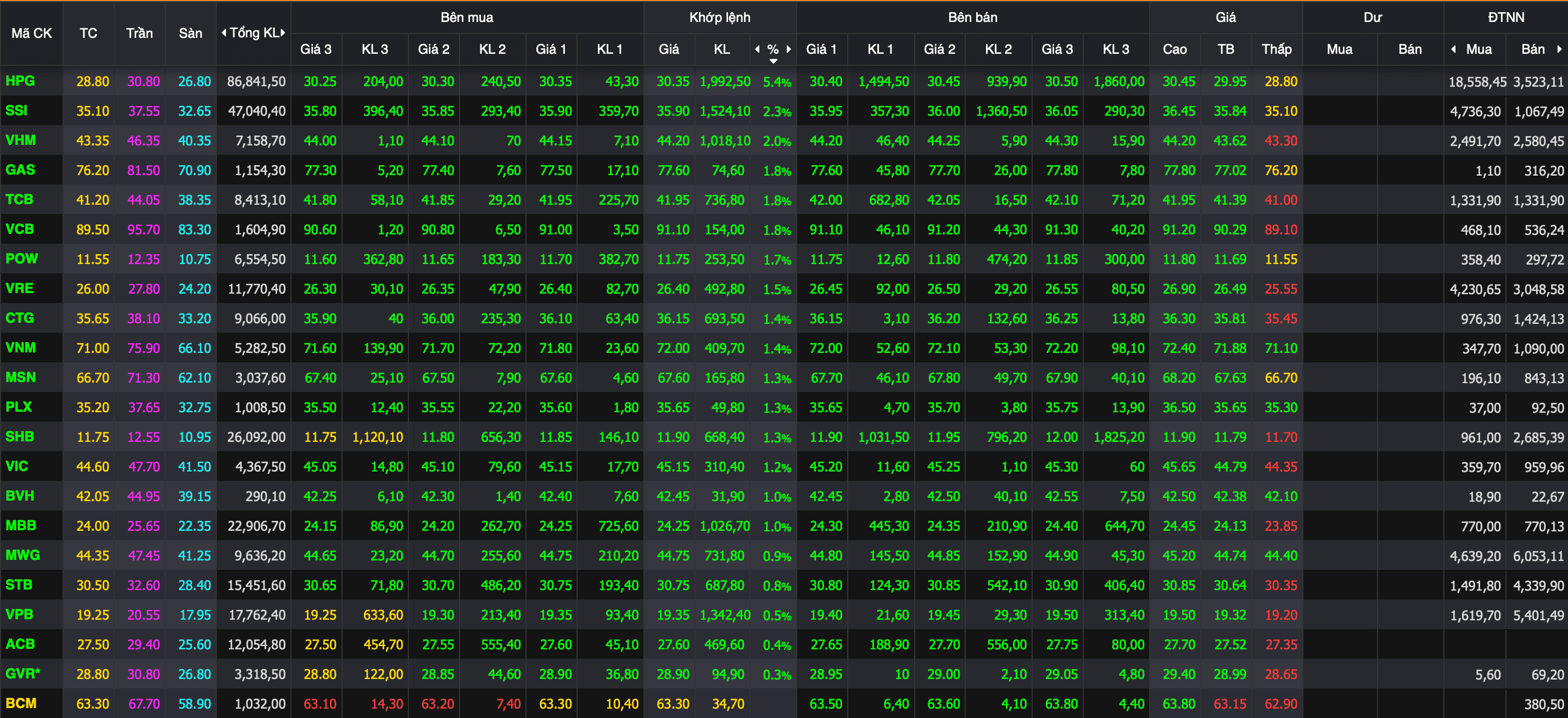Select the SHB ticker
The width and height of the screenshot is (1568, 718).
click(x=20, y=437)
